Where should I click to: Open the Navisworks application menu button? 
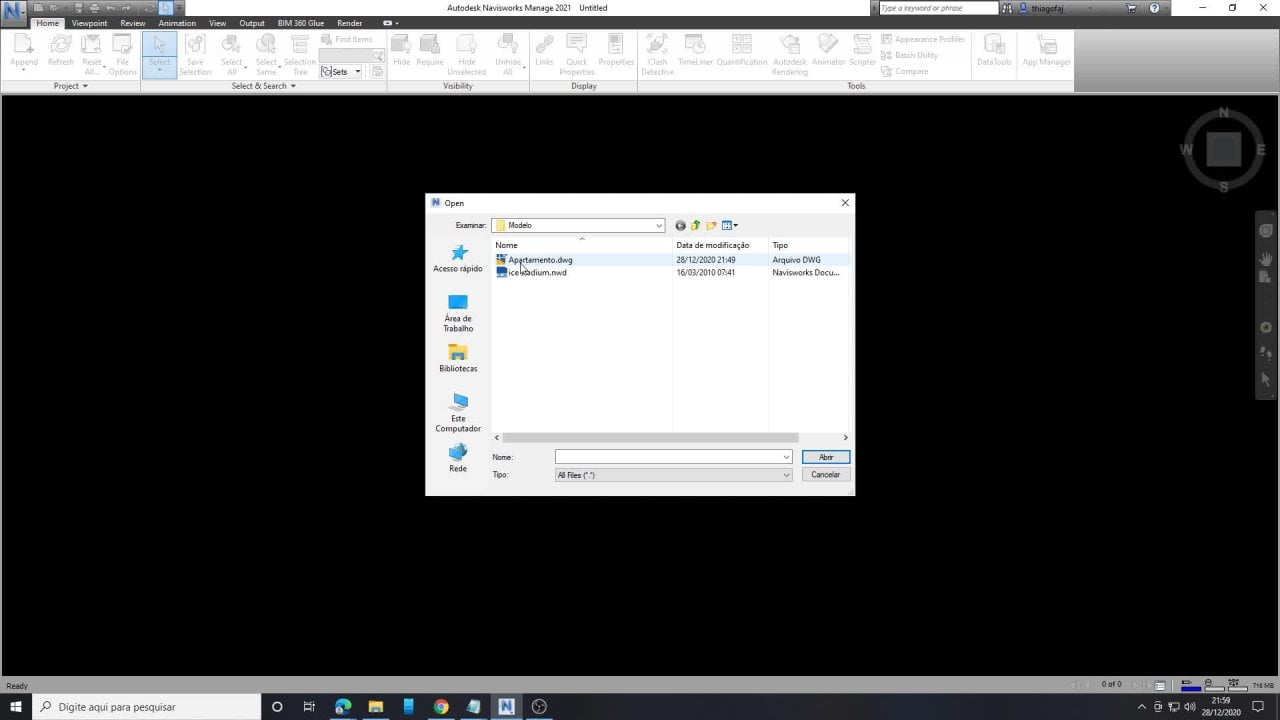14,13
